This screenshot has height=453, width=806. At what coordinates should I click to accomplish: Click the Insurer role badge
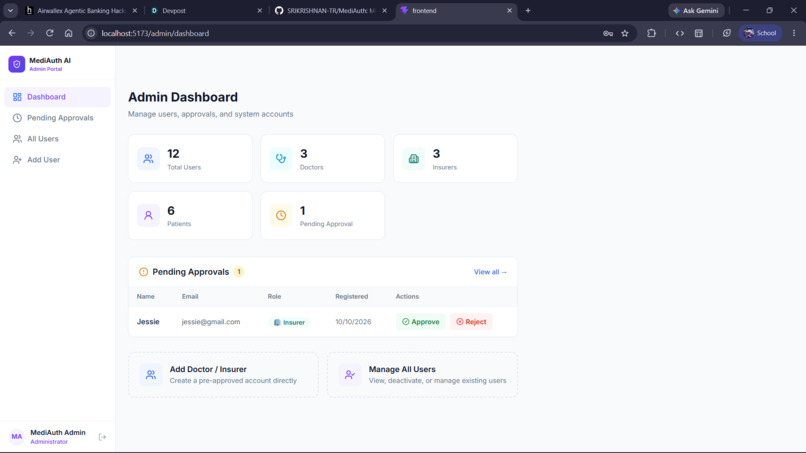click(x=289, y=322)
